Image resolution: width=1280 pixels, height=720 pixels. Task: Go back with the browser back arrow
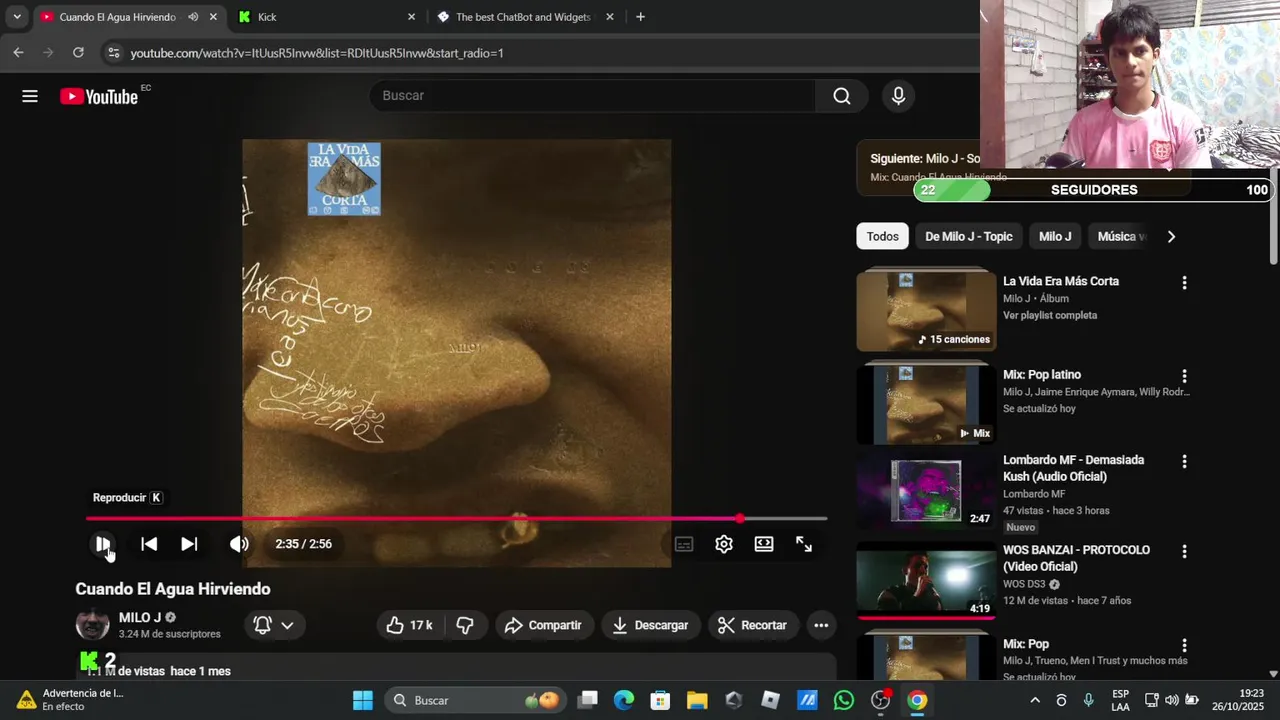click(x=18, y=53)
